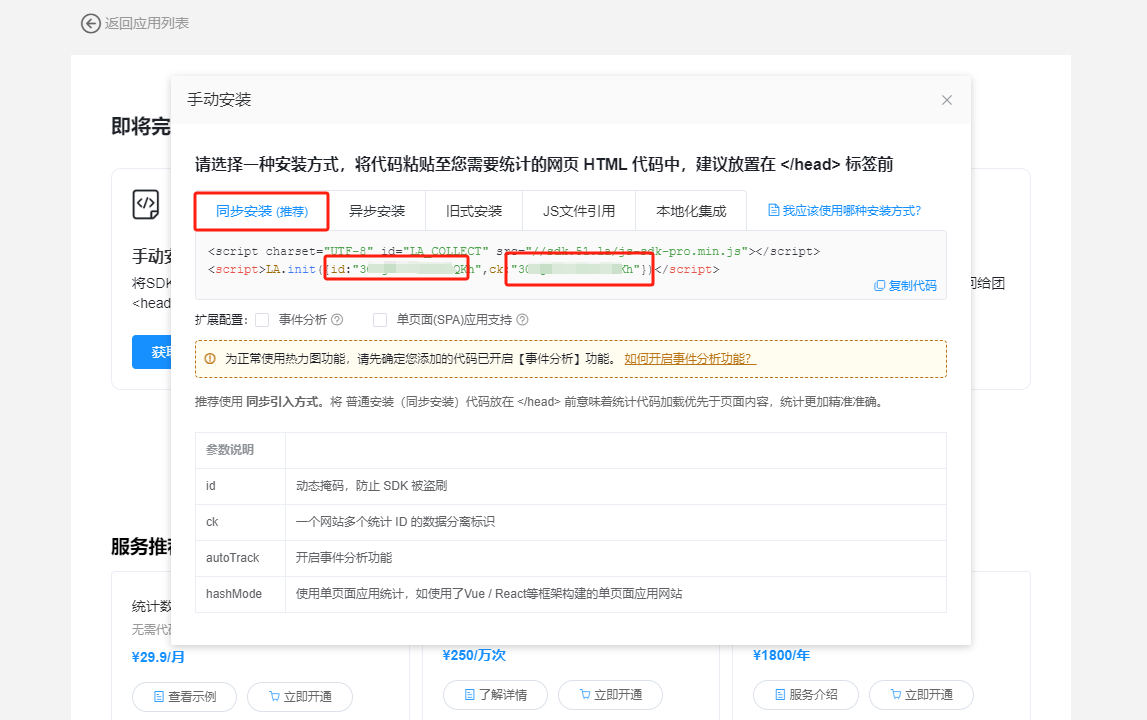This screenshot has height=720, width=1147.
Task: Select the 同步安装 (推荐) tab
Action: (262, 211)
